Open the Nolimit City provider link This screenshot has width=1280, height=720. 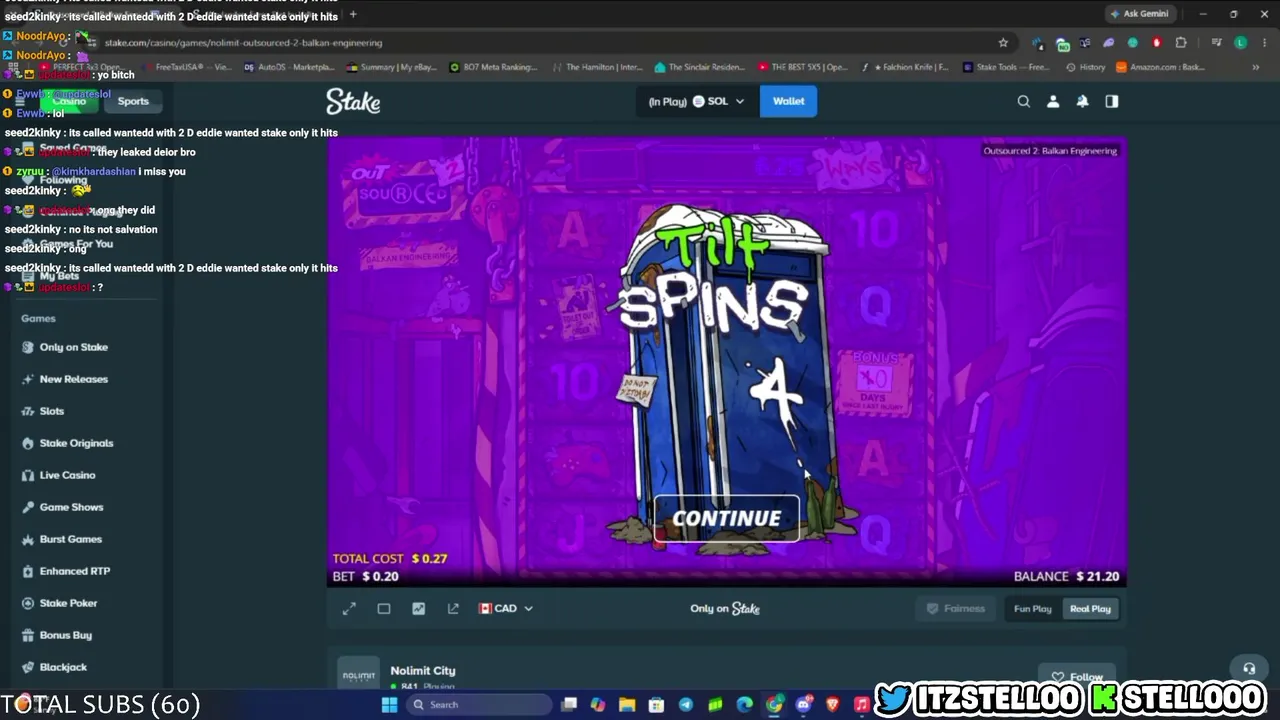[x=423, y=670]
